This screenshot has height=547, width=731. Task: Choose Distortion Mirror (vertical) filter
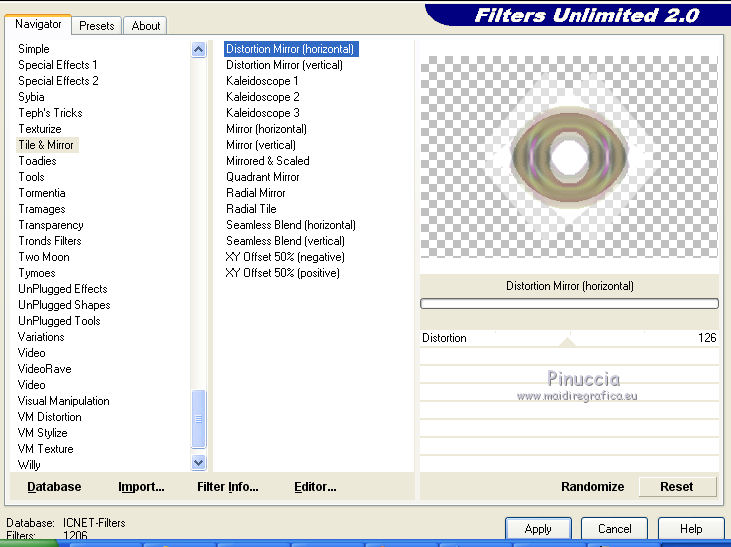tap(284, 65)
